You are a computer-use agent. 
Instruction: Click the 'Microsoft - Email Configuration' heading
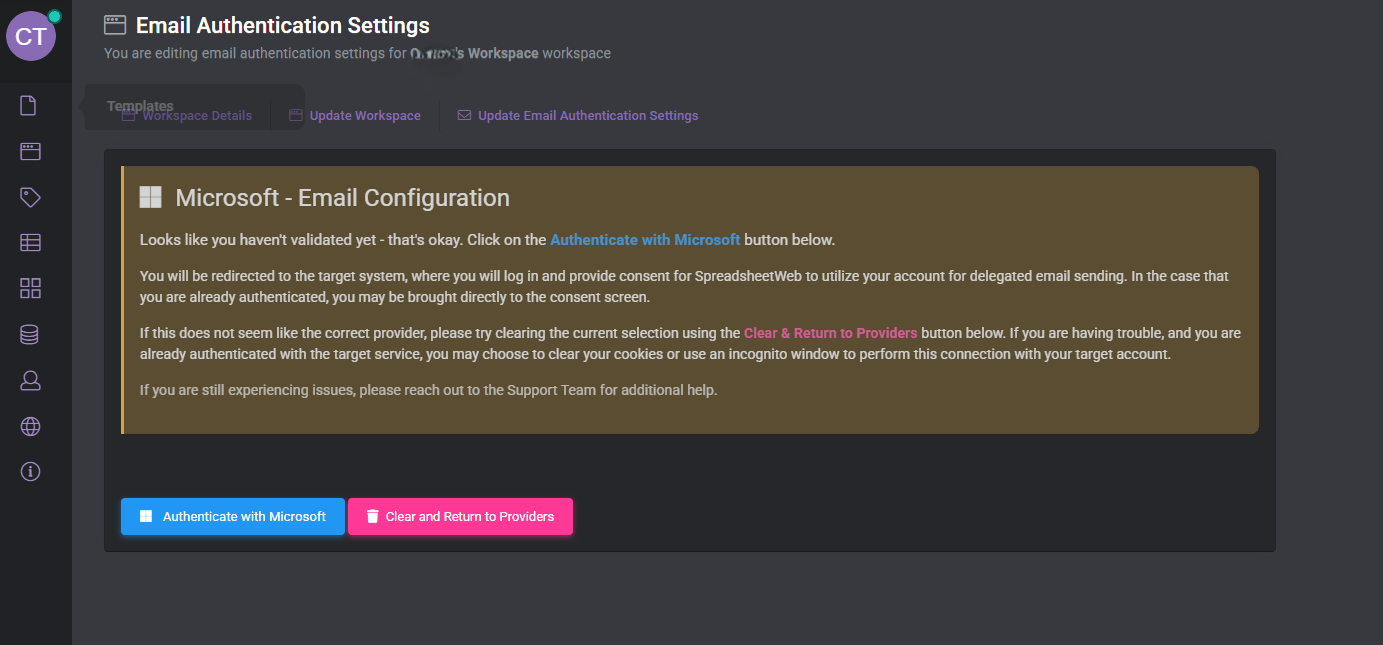pyautogui.click(x=342, y=198)
